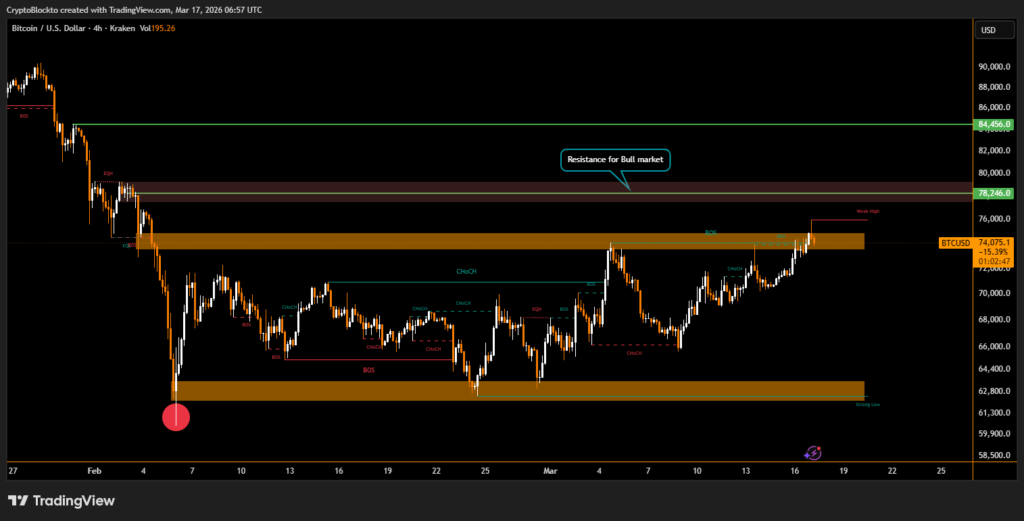Viewport: 1024px width, 521px height.
Task: Select the BTCUSD price label tag
Action: 954,243
